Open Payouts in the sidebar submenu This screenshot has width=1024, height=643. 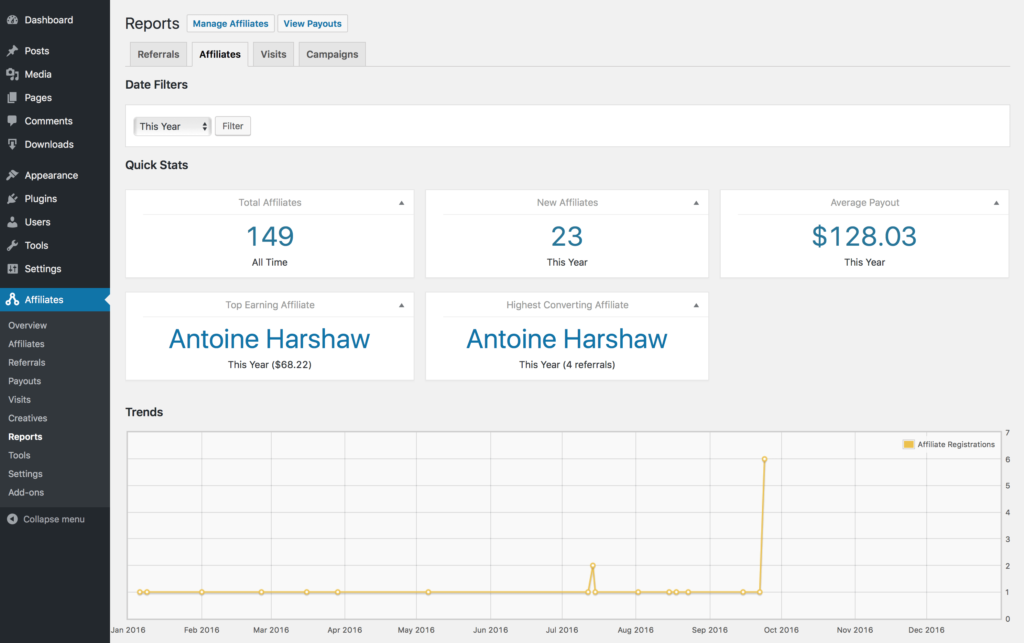tap(25, 381)
